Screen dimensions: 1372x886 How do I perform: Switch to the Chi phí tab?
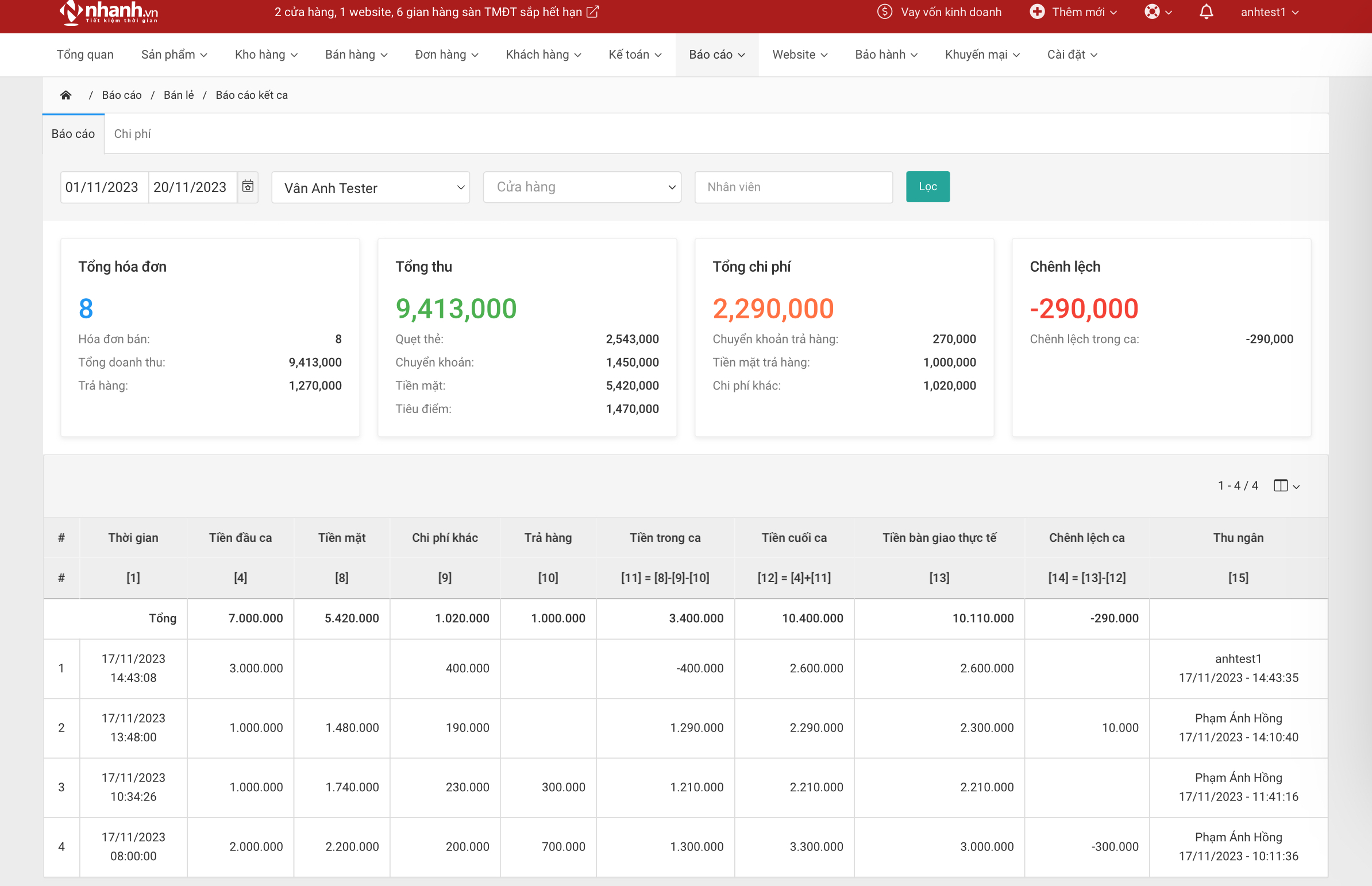click(132, 134)
